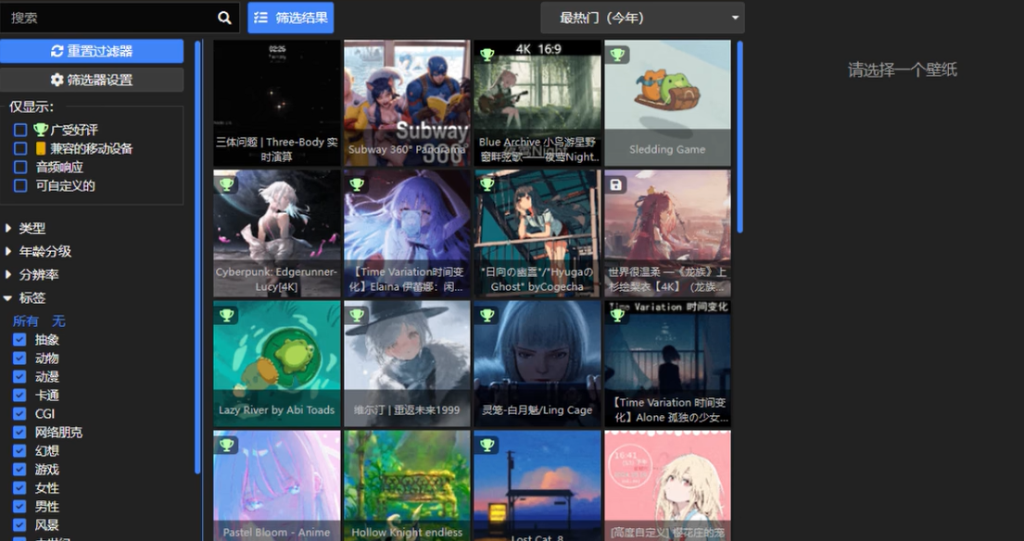
Task: Click the 筛选结果 button
Action: click(x=291, y=17)
